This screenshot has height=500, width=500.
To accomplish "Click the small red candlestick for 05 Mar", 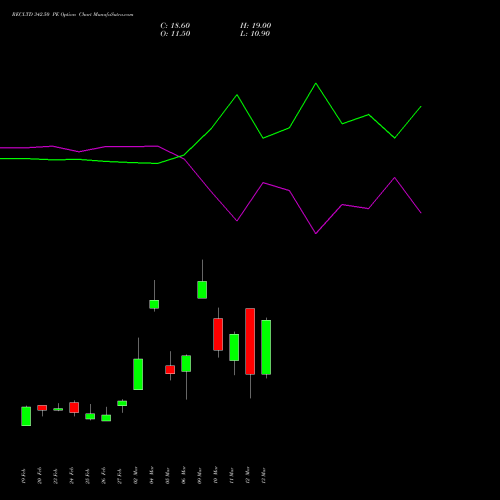I will point(170,369).
